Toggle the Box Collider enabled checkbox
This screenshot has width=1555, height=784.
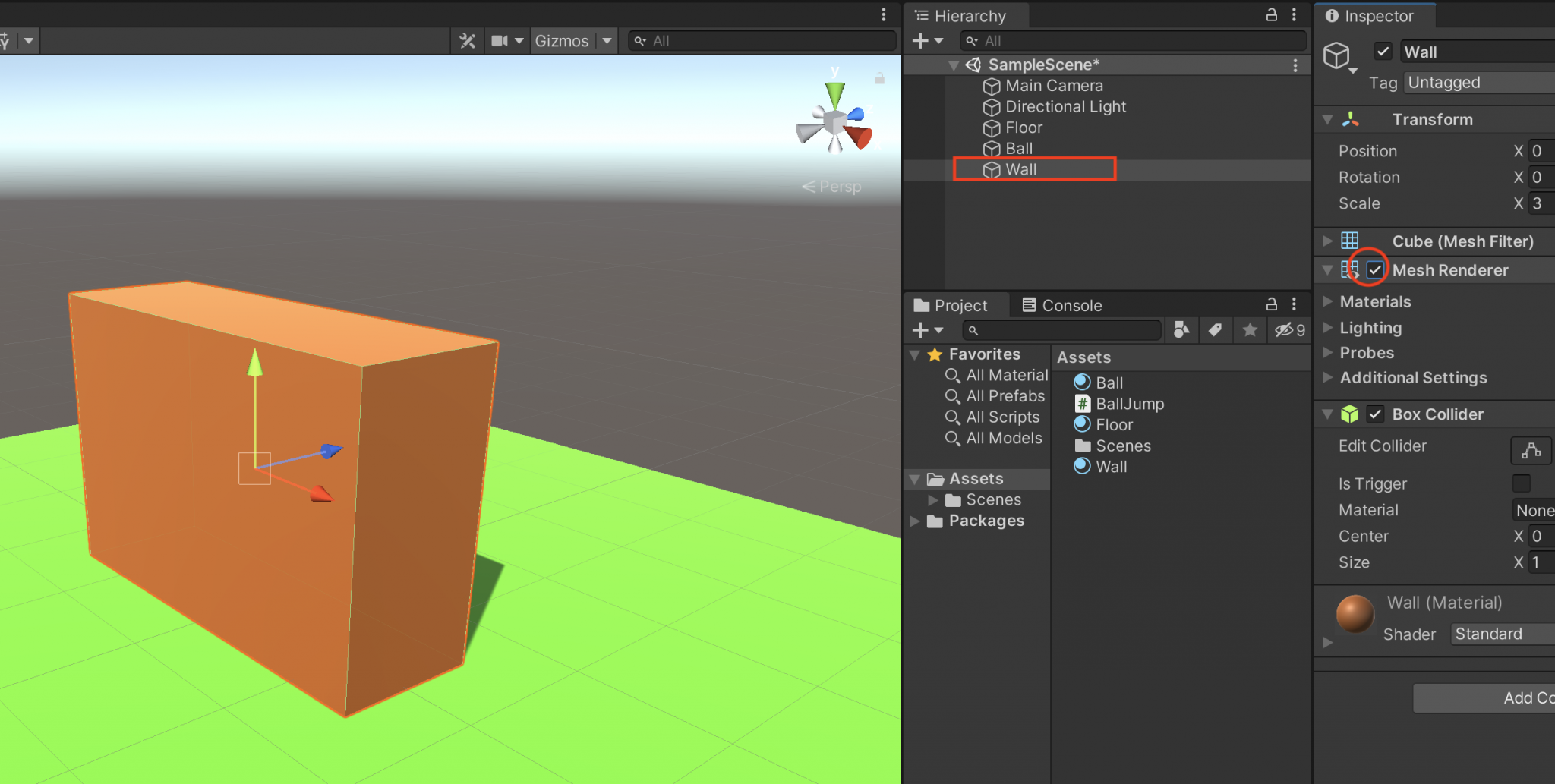(1376, 414)
